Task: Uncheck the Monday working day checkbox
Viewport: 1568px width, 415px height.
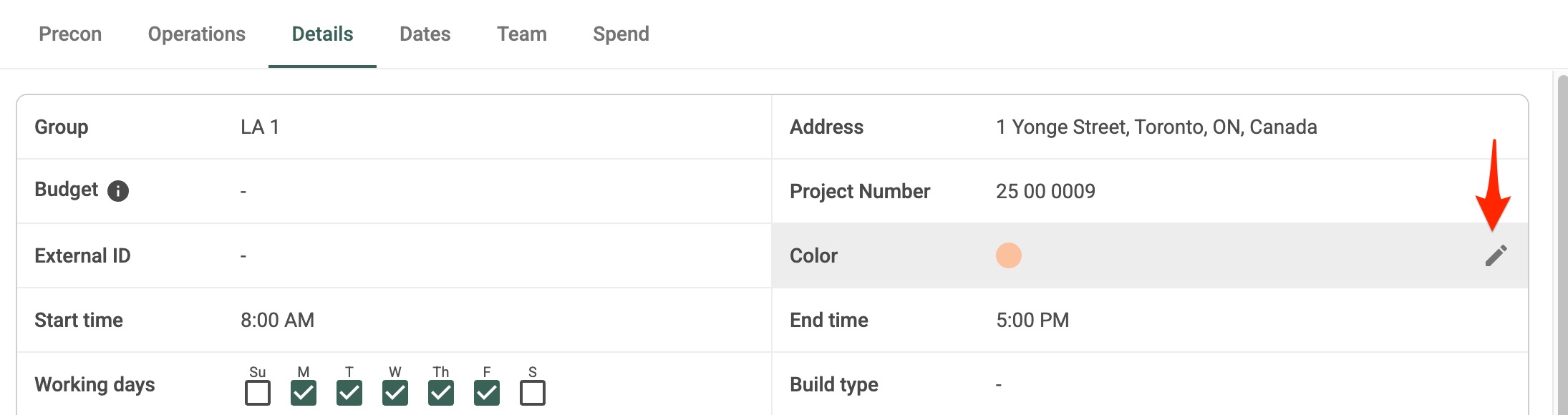Action: pyautogui.click(x=304, y=393)
